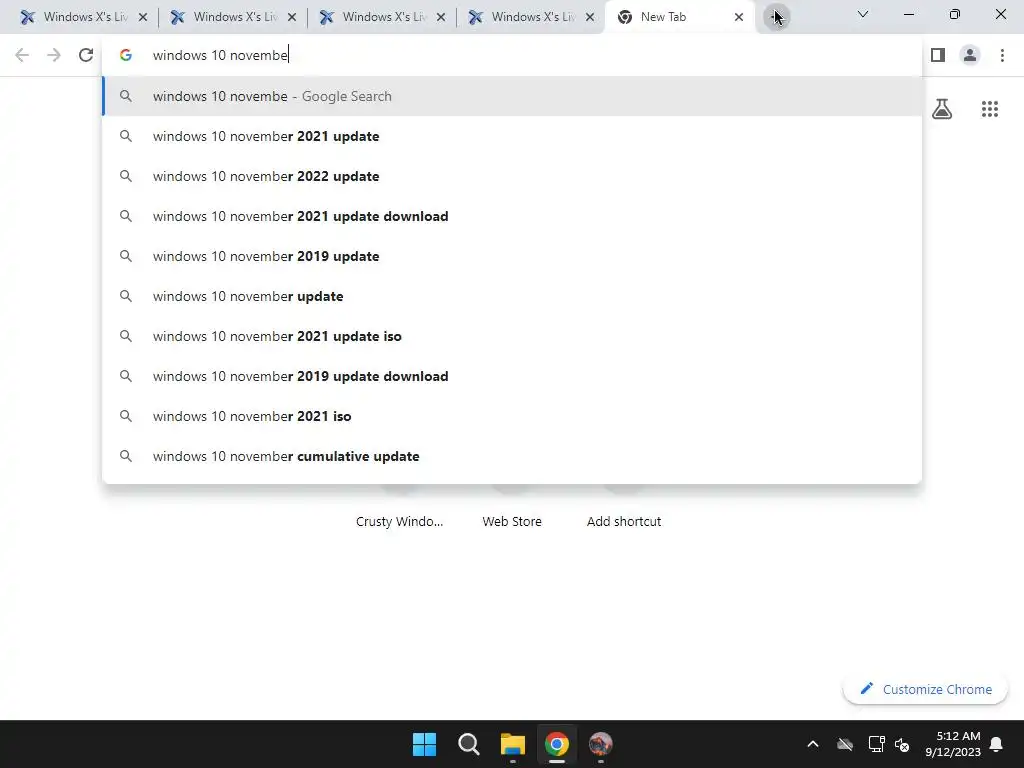Close the third Windows X's Live tab
Viewport: 1024px width, 768px height.
point(441,17)
